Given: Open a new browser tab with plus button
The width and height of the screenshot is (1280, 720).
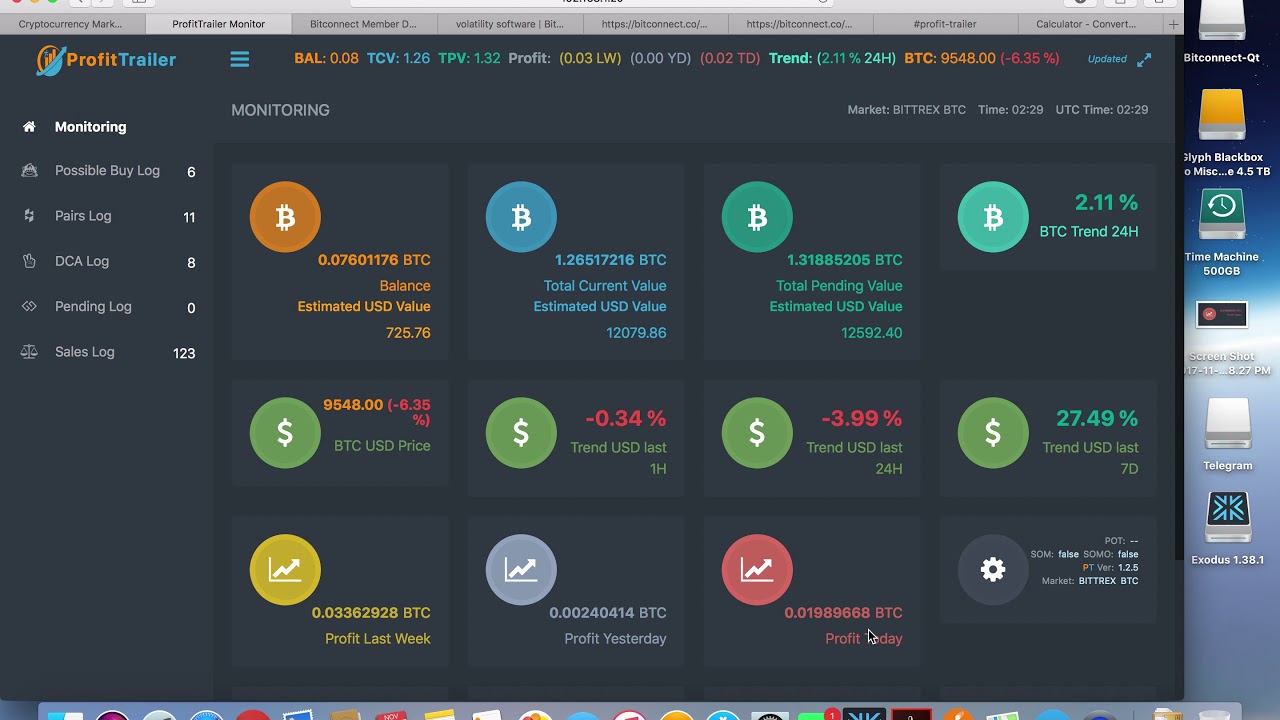Looking at the screenshot, I should (x=1173, y=24).
